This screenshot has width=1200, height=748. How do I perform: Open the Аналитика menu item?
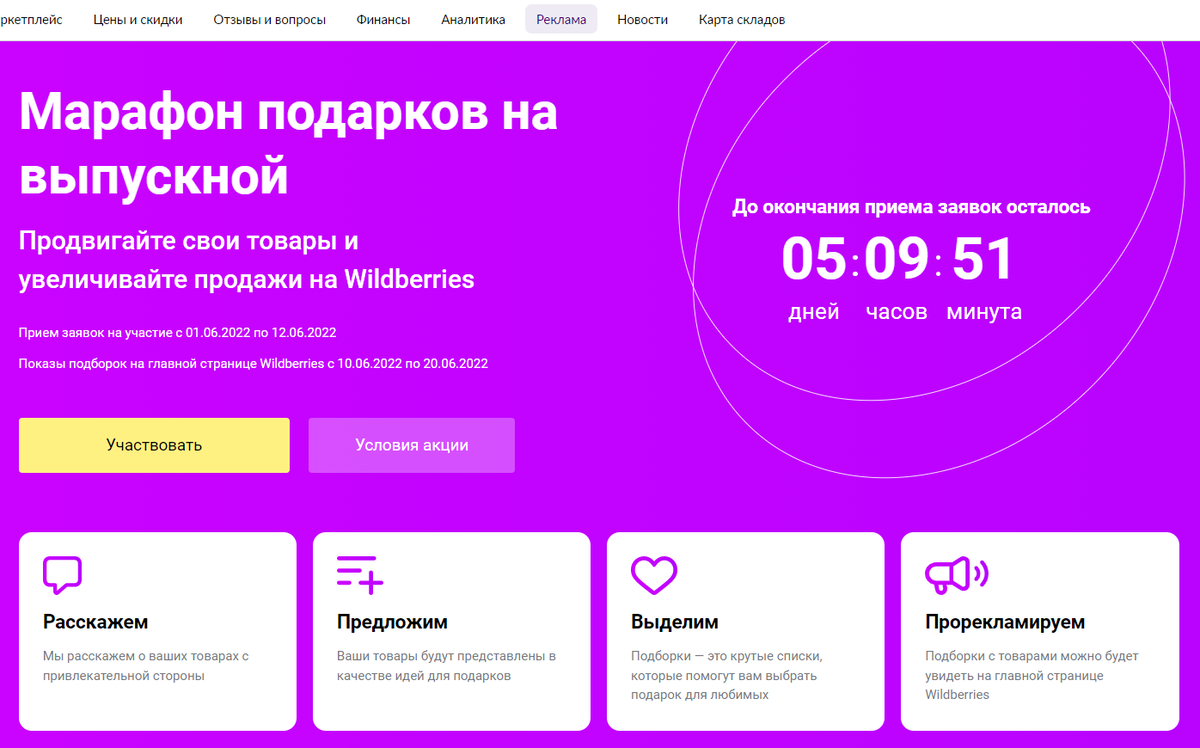tap(473, 20)
